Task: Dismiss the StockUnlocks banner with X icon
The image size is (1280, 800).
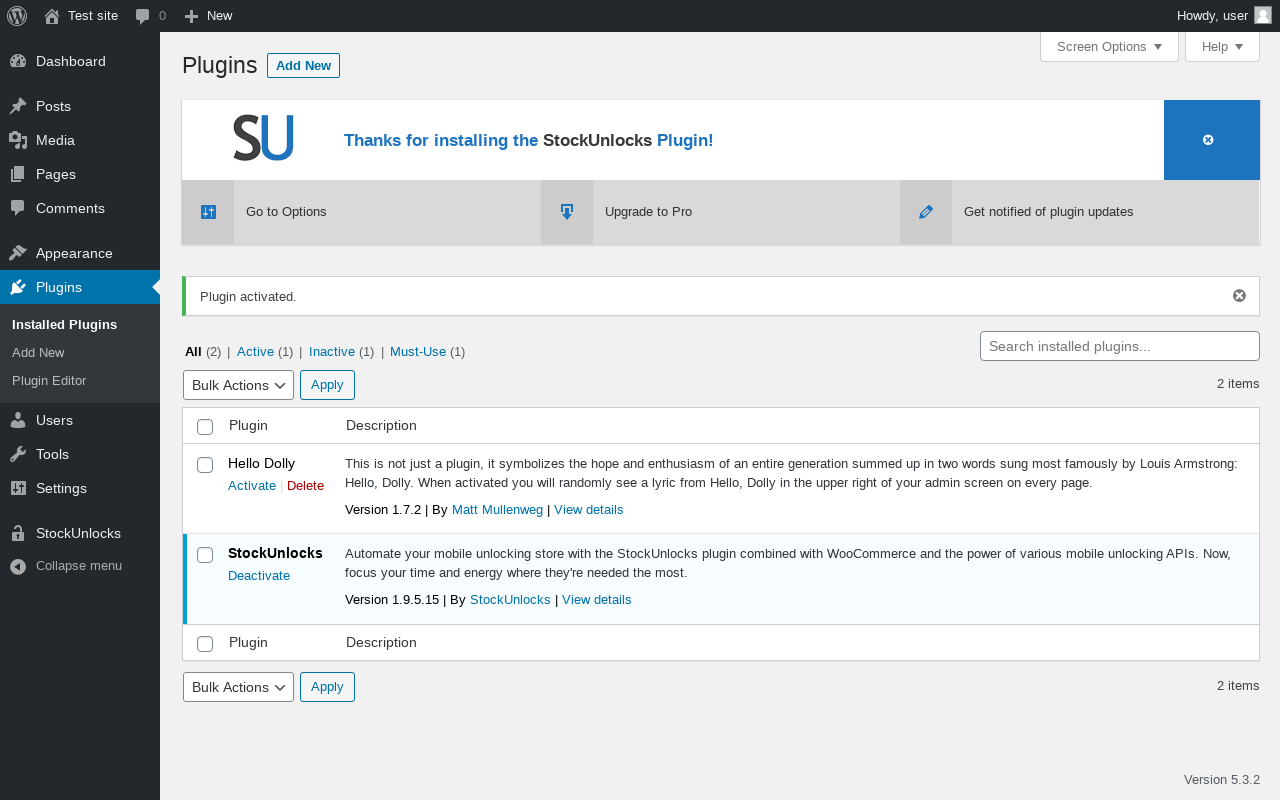Action: [x=1208, y=140]
